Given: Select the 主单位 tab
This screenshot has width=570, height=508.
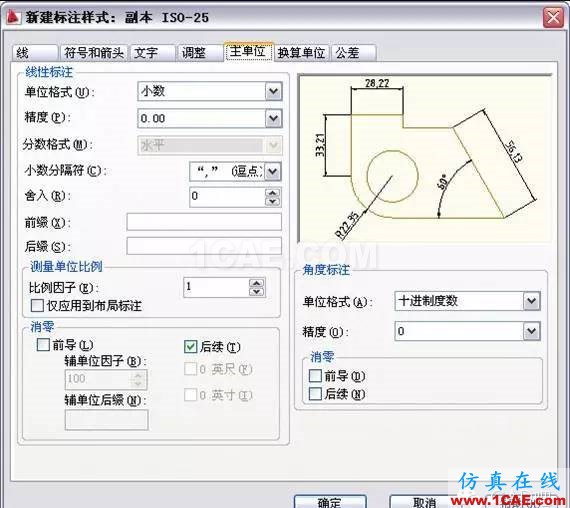Looking at the screenshot, I should coord(248,52).
